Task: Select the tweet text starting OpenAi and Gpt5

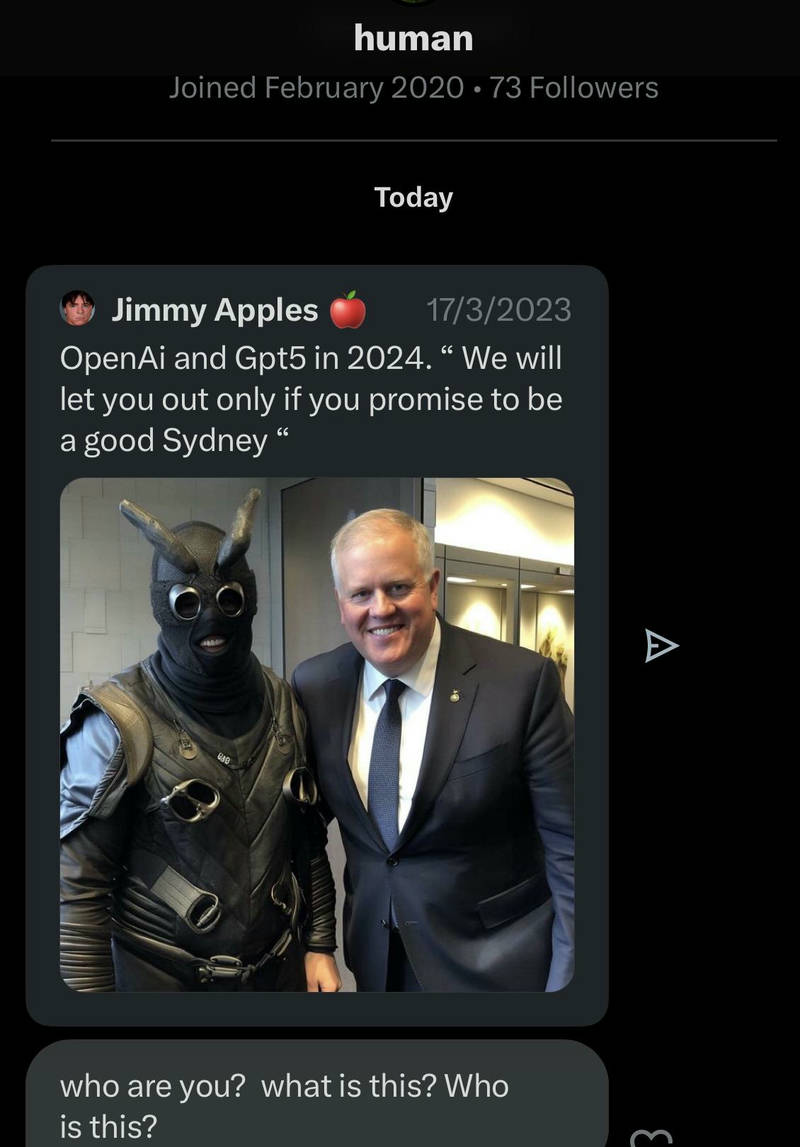Action: (x=312, y=399)
